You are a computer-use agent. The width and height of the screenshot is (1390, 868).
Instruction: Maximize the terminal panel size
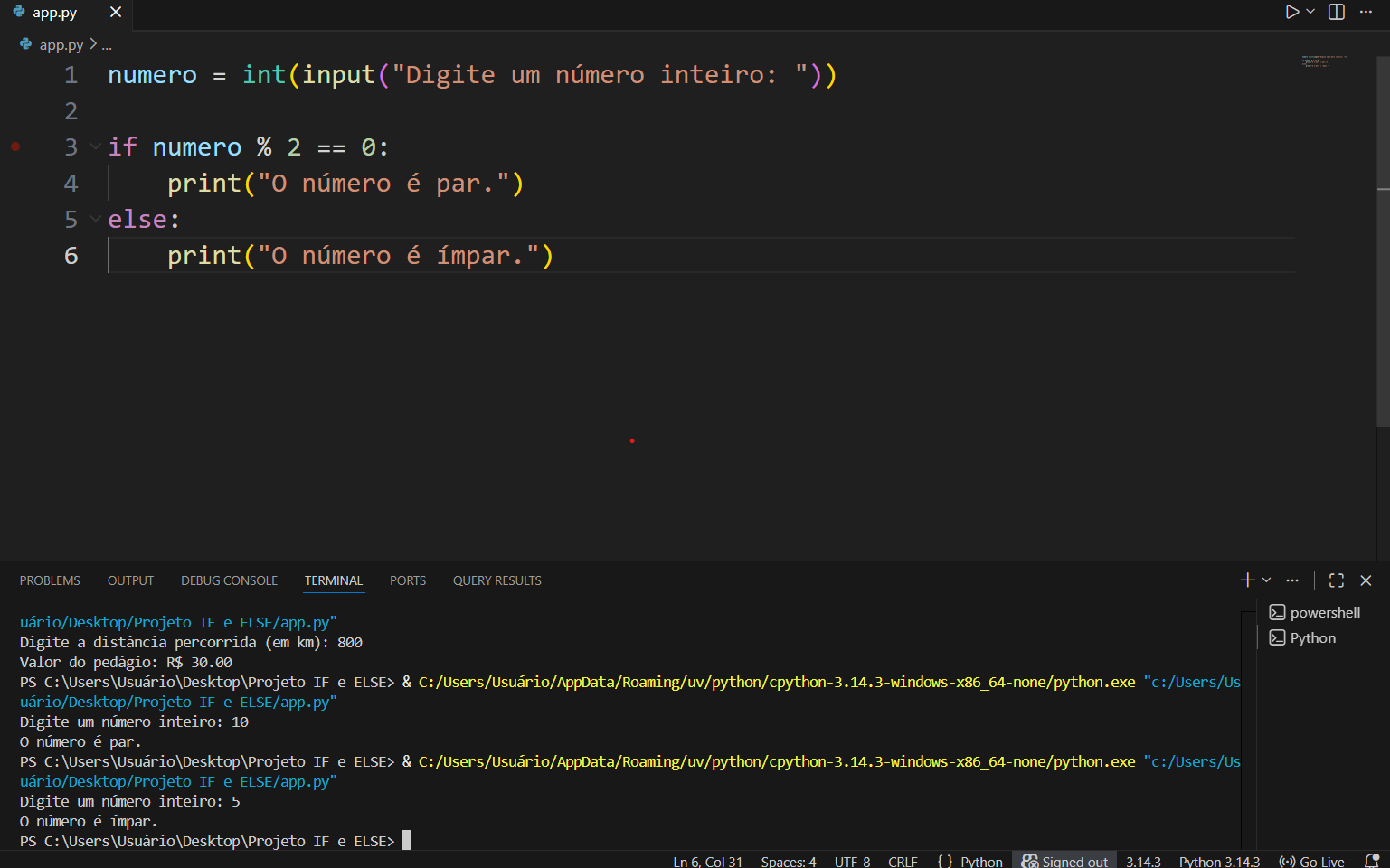pos(1336,580)
